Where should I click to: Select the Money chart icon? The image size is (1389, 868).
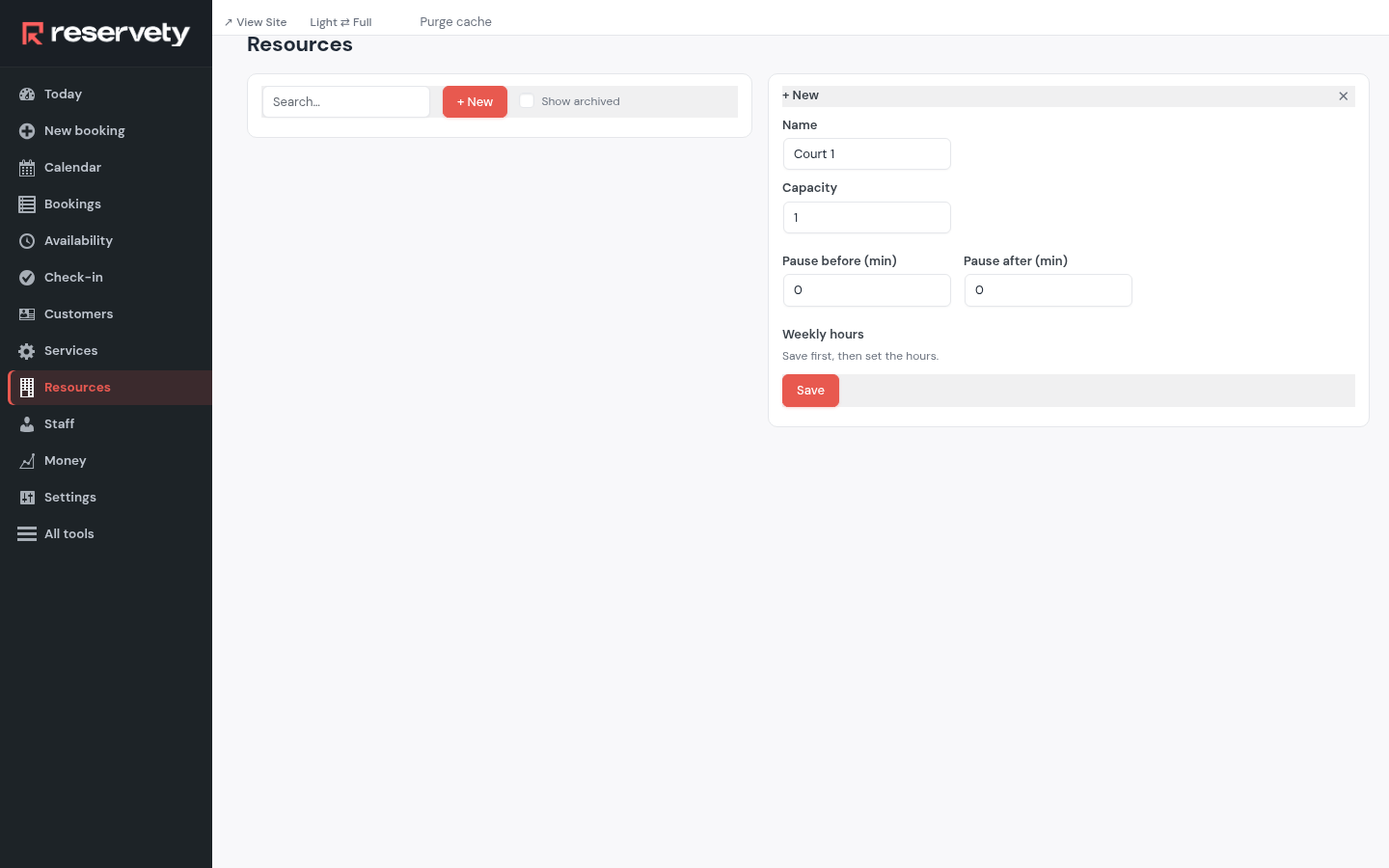point(27,461)
